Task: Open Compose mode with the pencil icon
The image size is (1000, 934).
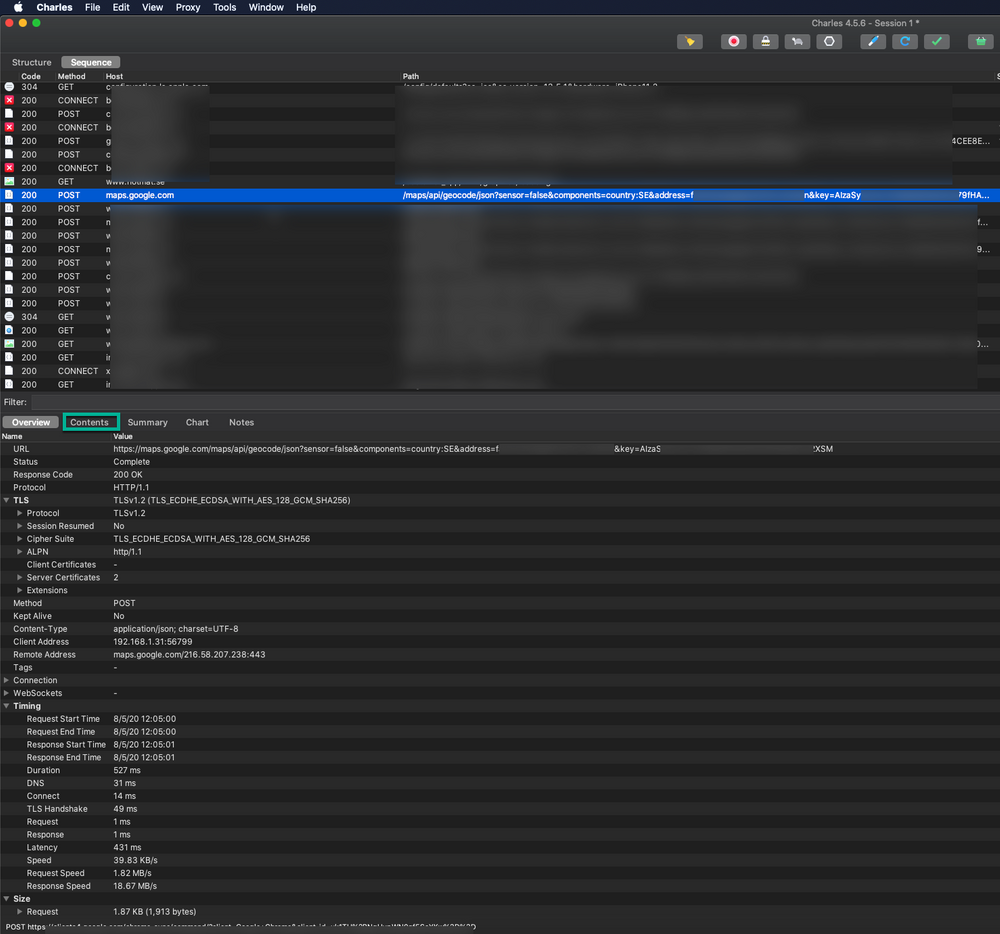Action: click(x=873, y=41)
